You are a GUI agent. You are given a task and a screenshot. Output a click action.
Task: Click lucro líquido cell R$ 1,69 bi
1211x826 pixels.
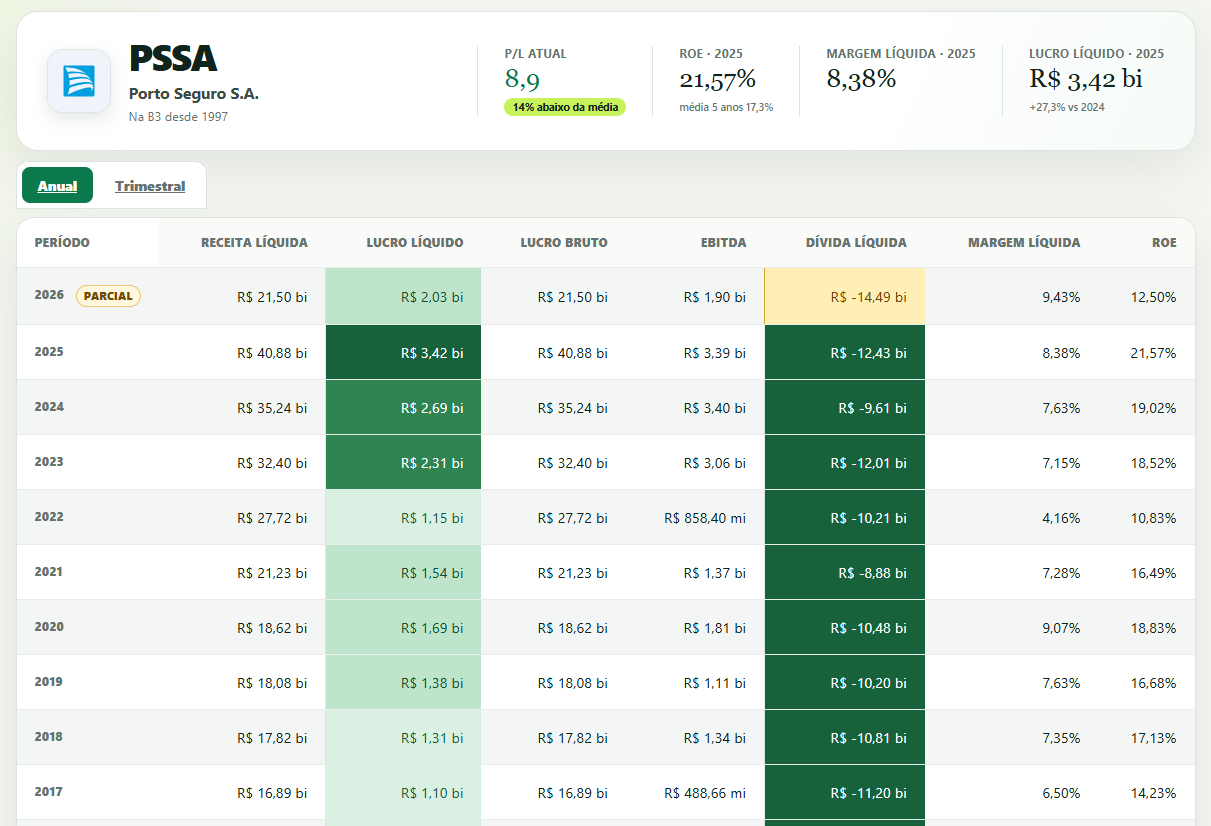point(403,627)
